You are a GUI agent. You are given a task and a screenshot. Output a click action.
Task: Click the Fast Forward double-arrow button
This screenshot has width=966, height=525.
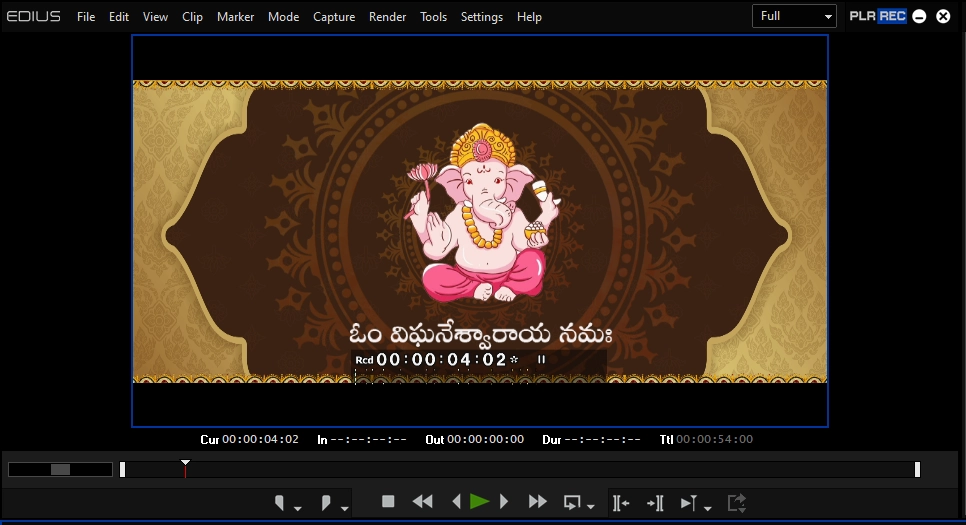click(538, 502)
